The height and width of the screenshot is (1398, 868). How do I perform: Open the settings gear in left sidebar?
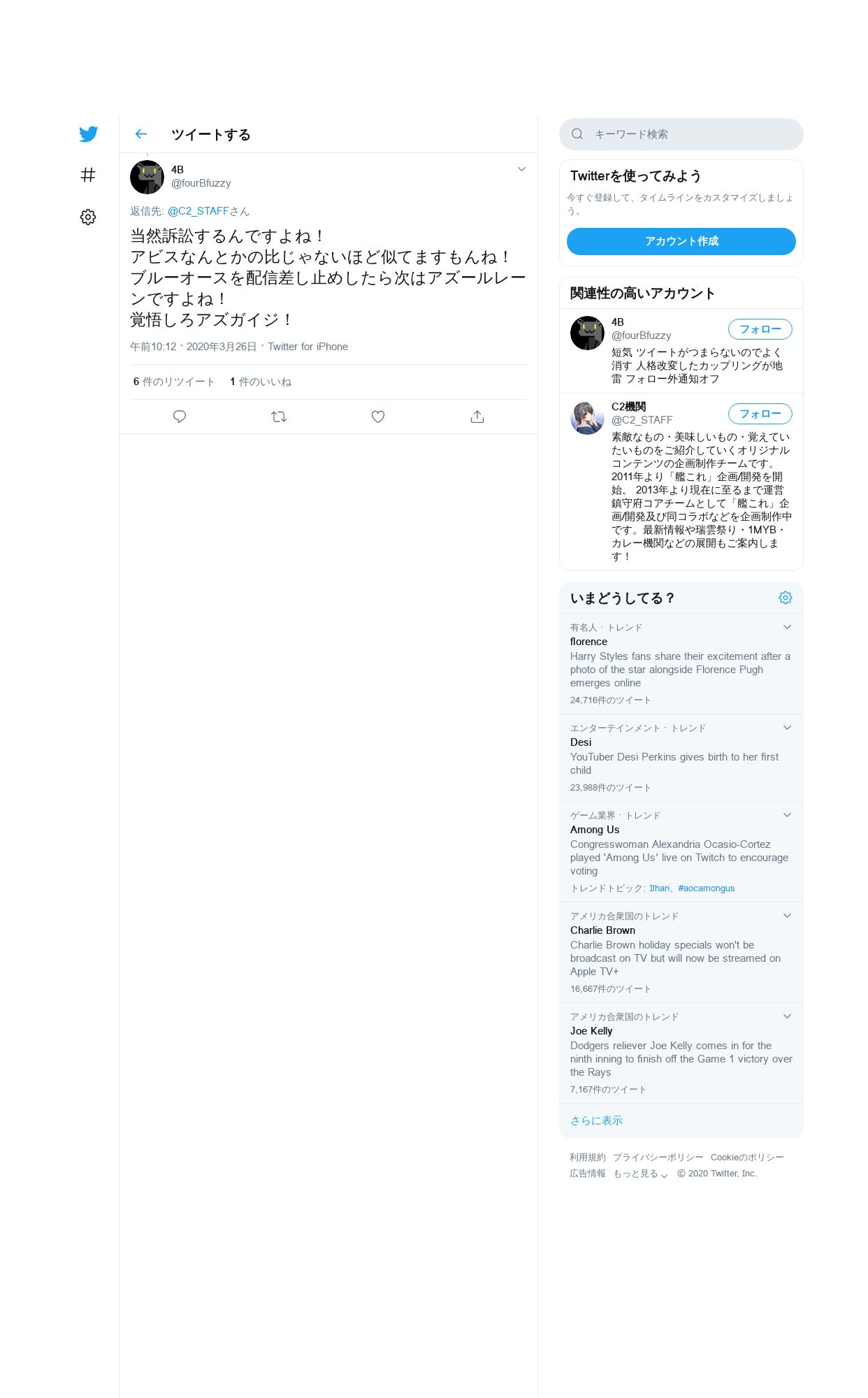pyautogui.click(x=88, y=217)
